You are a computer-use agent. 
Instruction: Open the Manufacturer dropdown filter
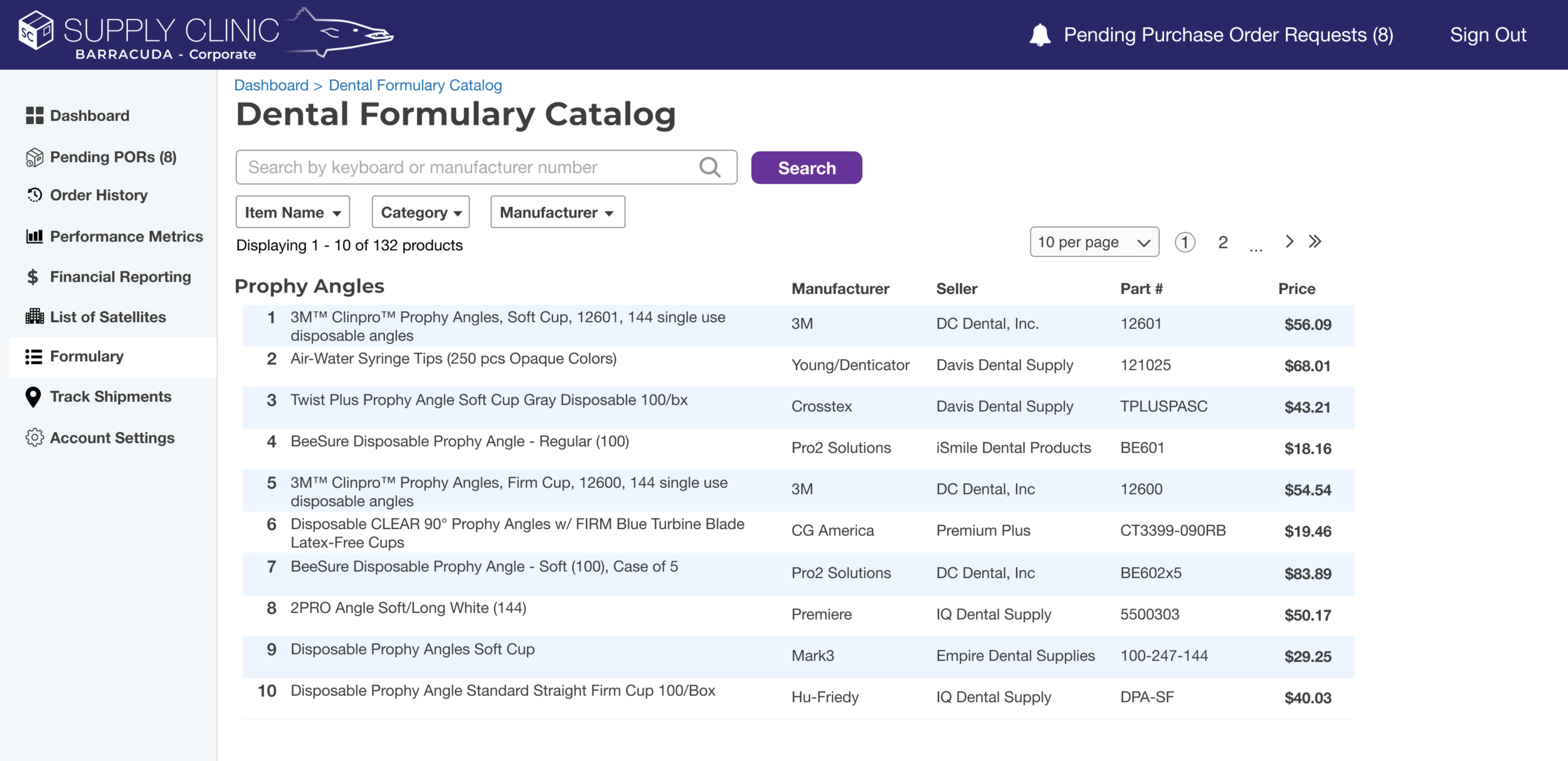pyautogui.click(x=558, y=212)
